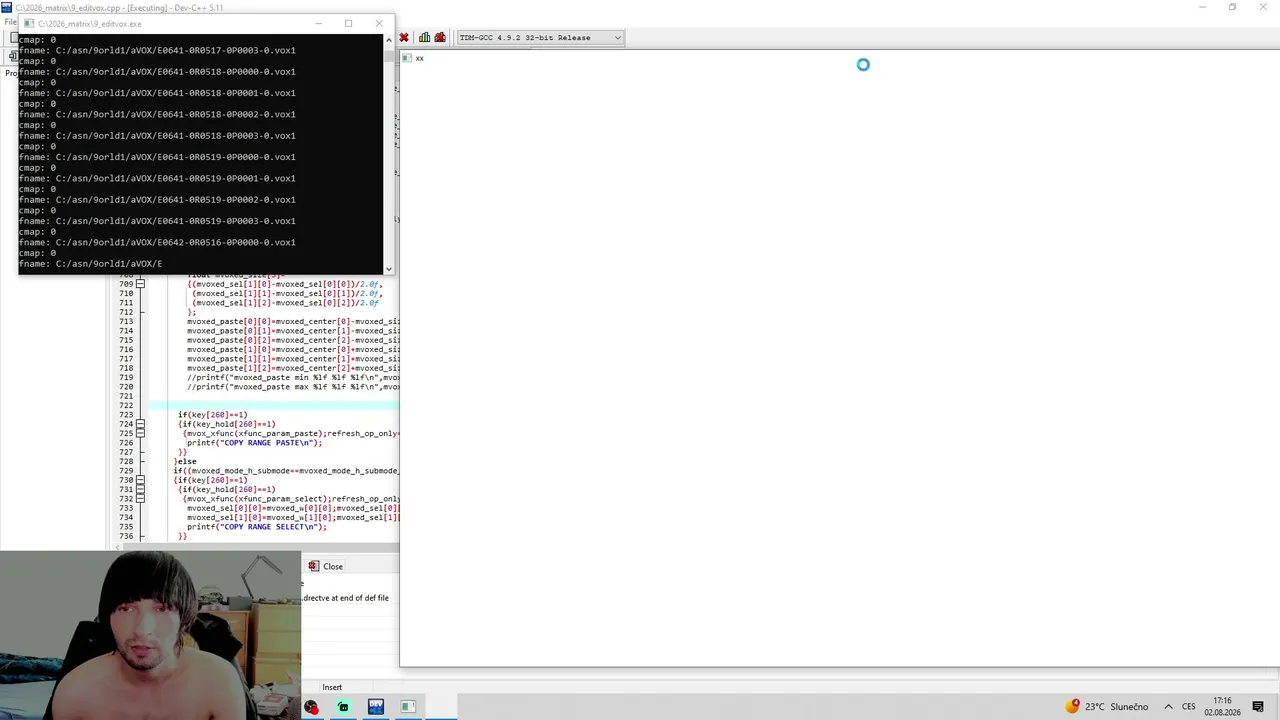Minimize the 9_editvox.exe console window

click(x=319, y=24)
